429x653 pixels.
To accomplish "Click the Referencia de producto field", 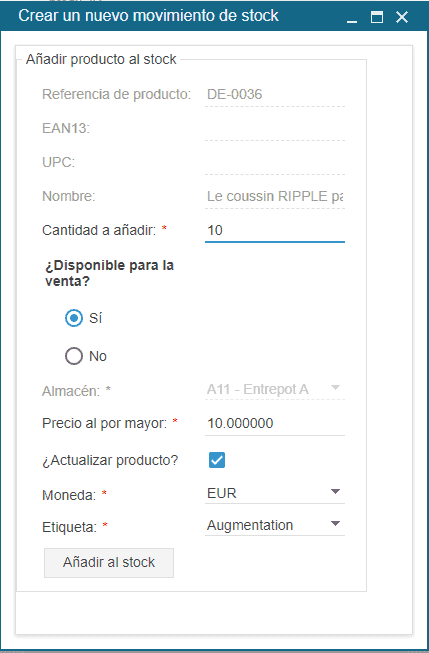I will (275, 95).
